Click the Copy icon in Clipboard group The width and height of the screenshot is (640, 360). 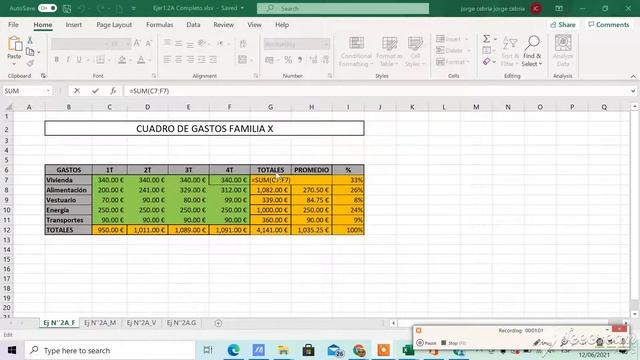click(x=30, y=52)
